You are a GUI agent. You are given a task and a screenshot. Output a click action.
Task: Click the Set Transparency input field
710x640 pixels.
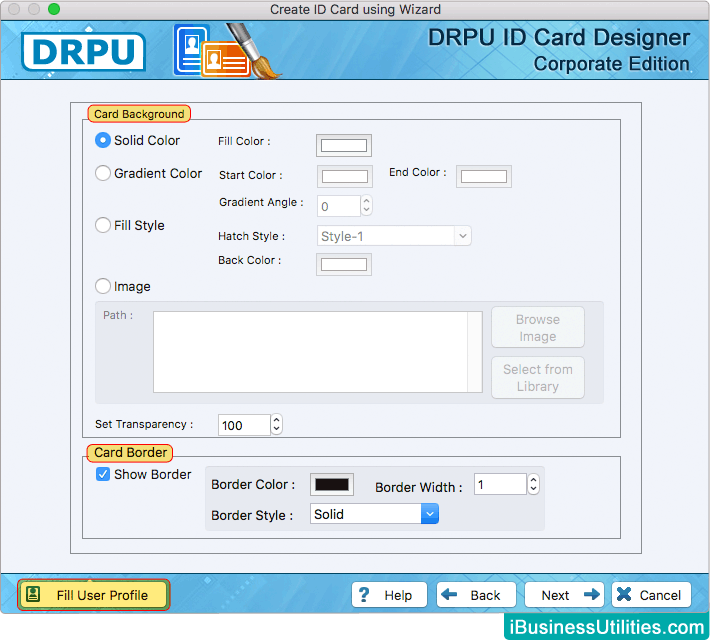244,425
